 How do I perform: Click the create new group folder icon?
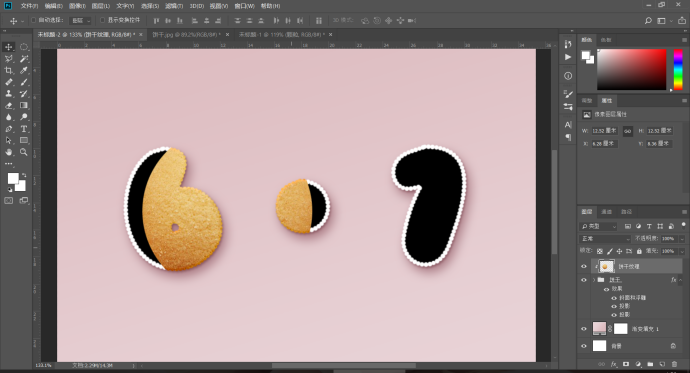(x=650, y=364)
